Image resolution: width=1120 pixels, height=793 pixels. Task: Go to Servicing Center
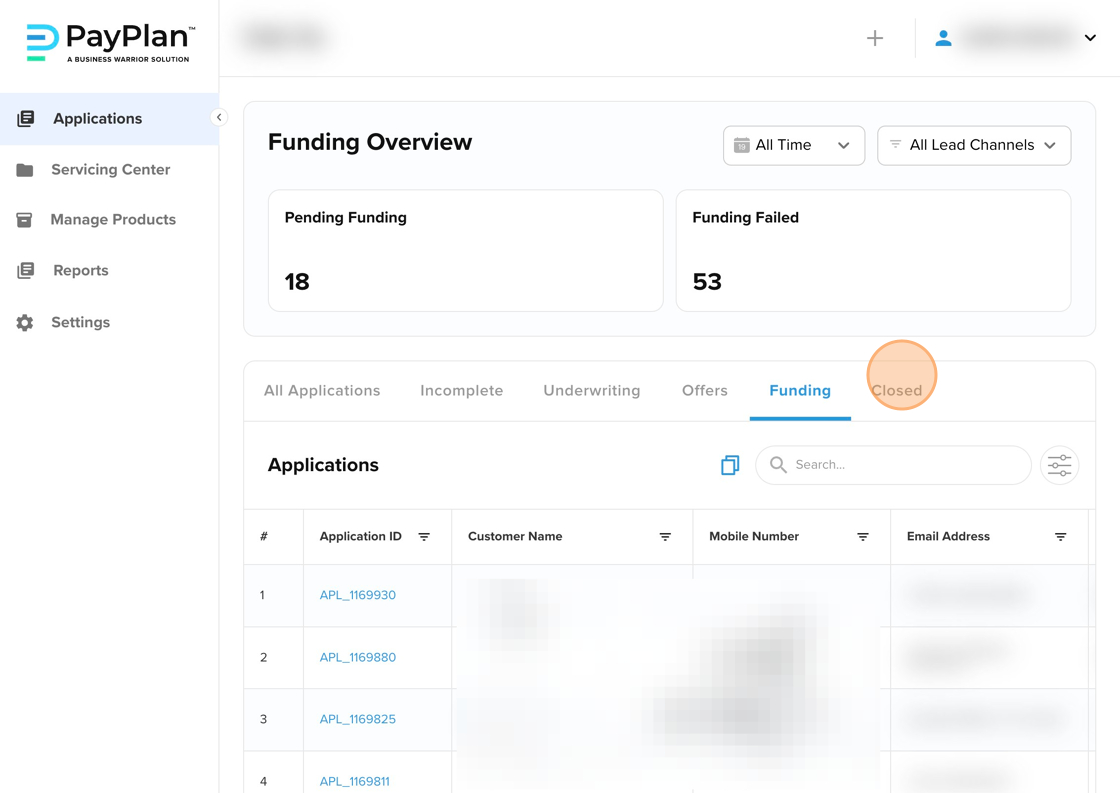click(110, 169)
